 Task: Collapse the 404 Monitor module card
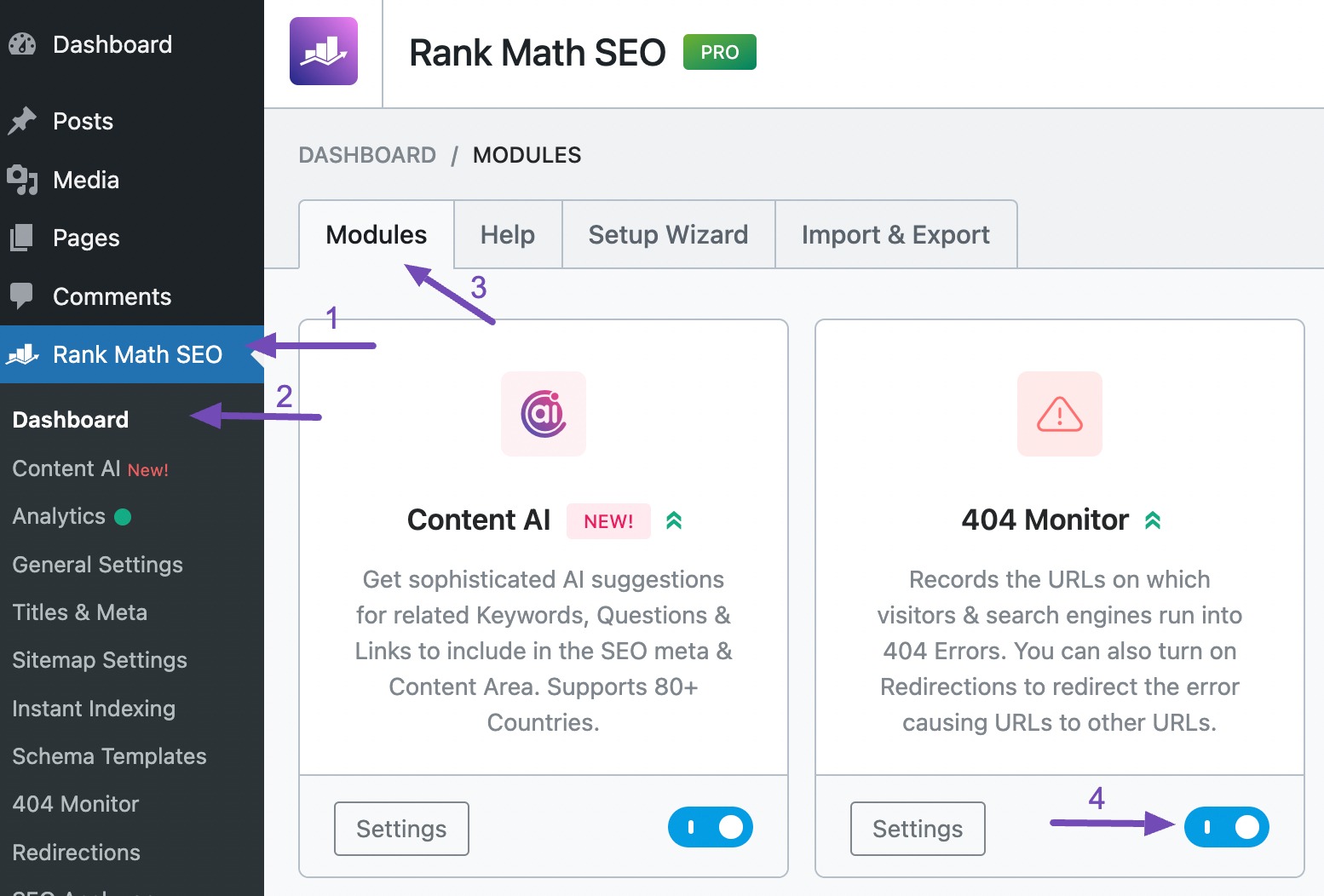point(1153,519)
